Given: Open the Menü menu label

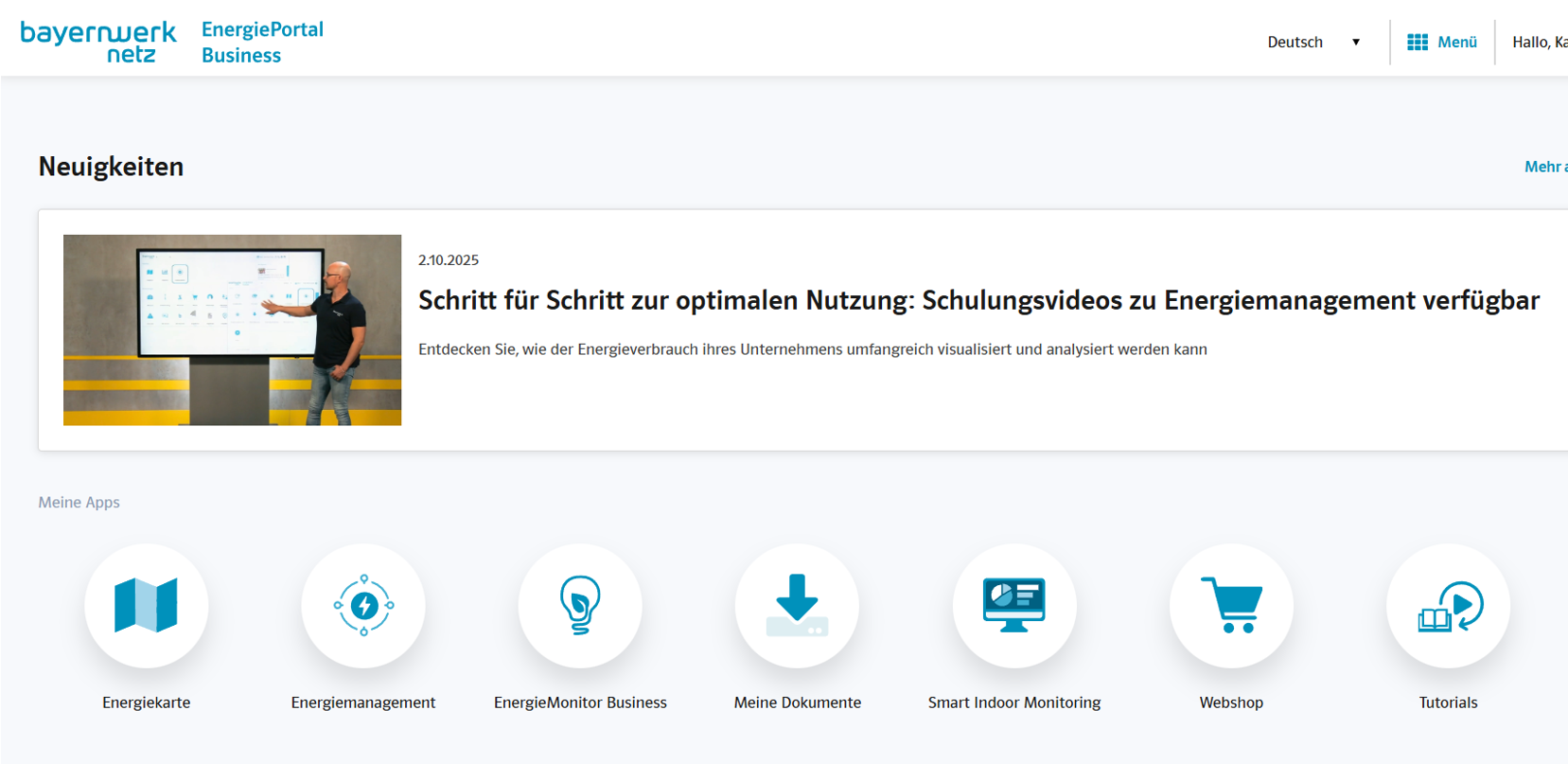Looking at the screenshot, I should click(x=1457, y=42).
